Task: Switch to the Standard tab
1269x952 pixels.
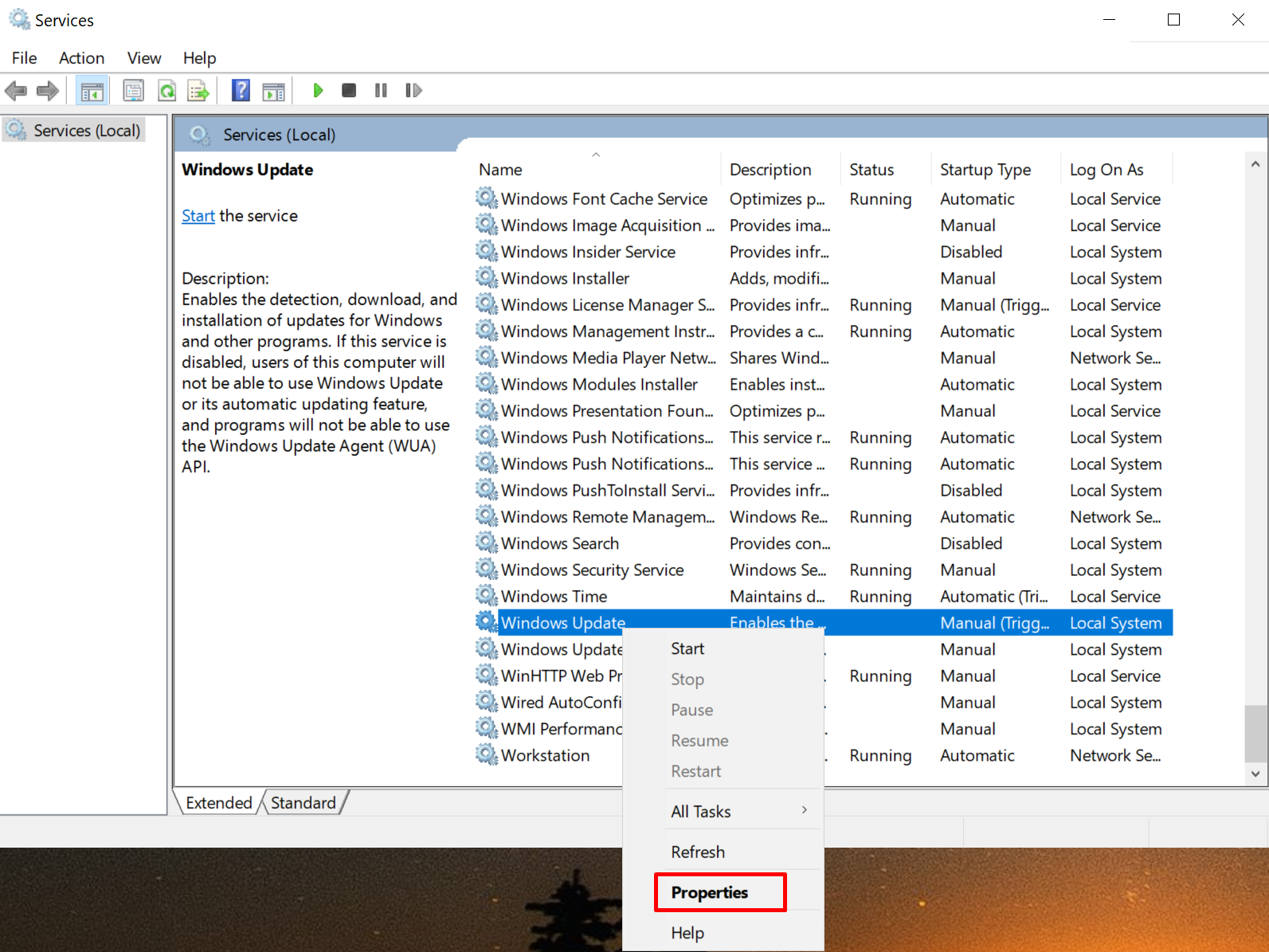Action: click(x=303, y=802)
